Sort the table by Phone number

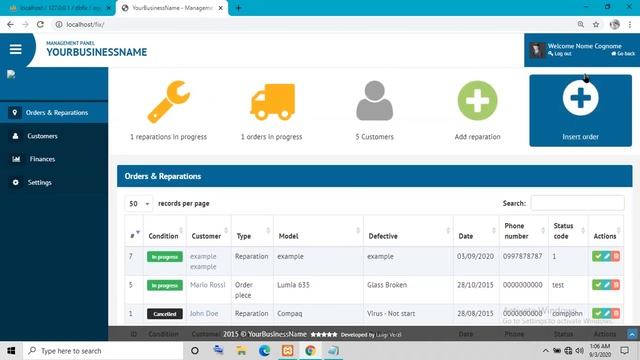pos(524,231)
